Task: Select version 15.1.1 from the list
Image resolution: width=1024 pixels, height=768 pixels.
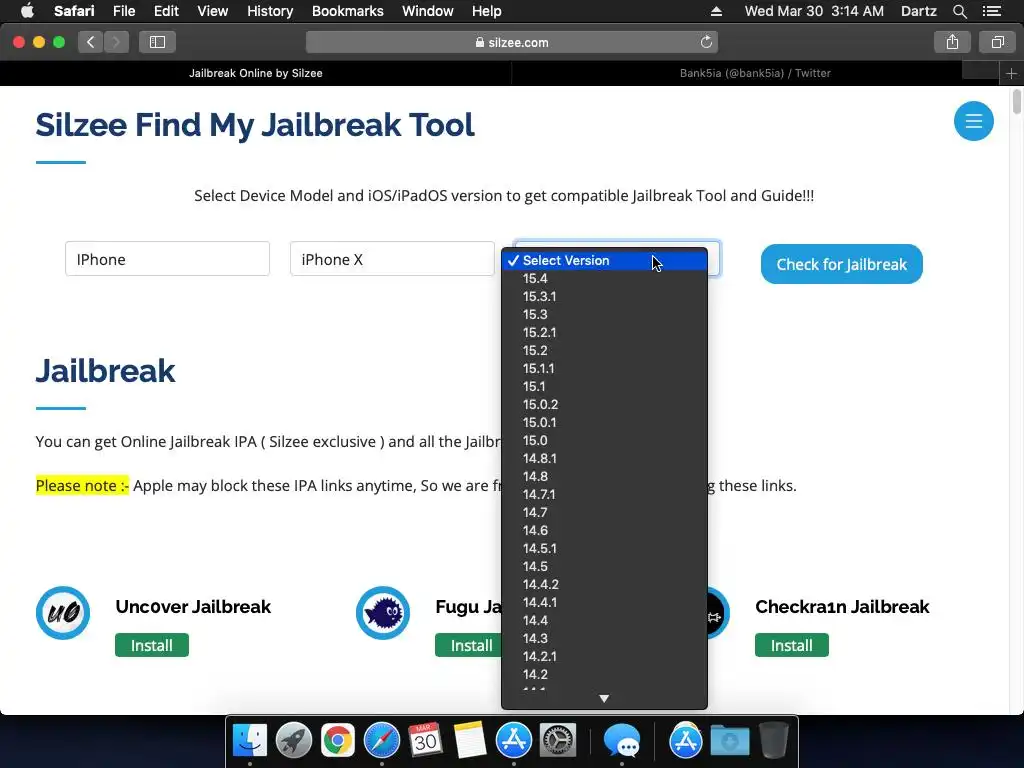Action: (604, 368)
